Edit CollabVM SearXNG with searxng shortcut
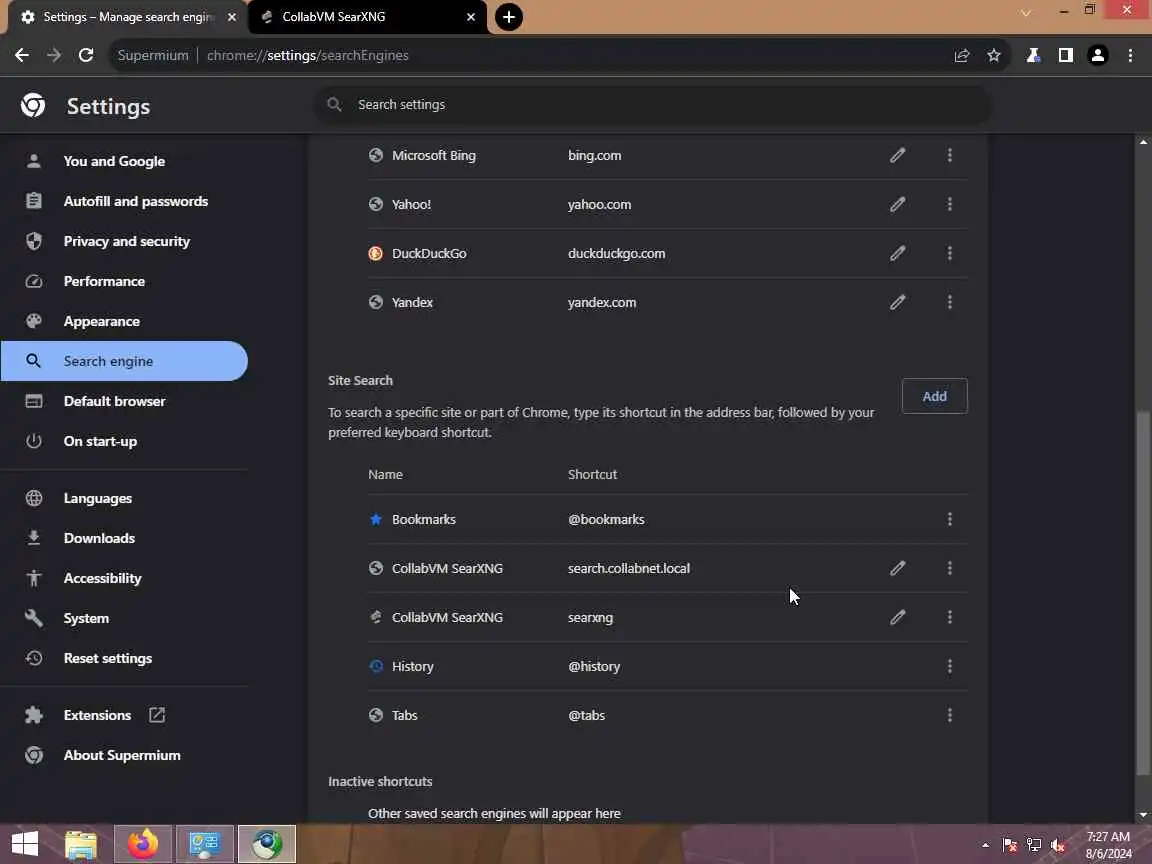Viewport: 1152px width, 864px height. pyautogui.click(x=897, y=617)
